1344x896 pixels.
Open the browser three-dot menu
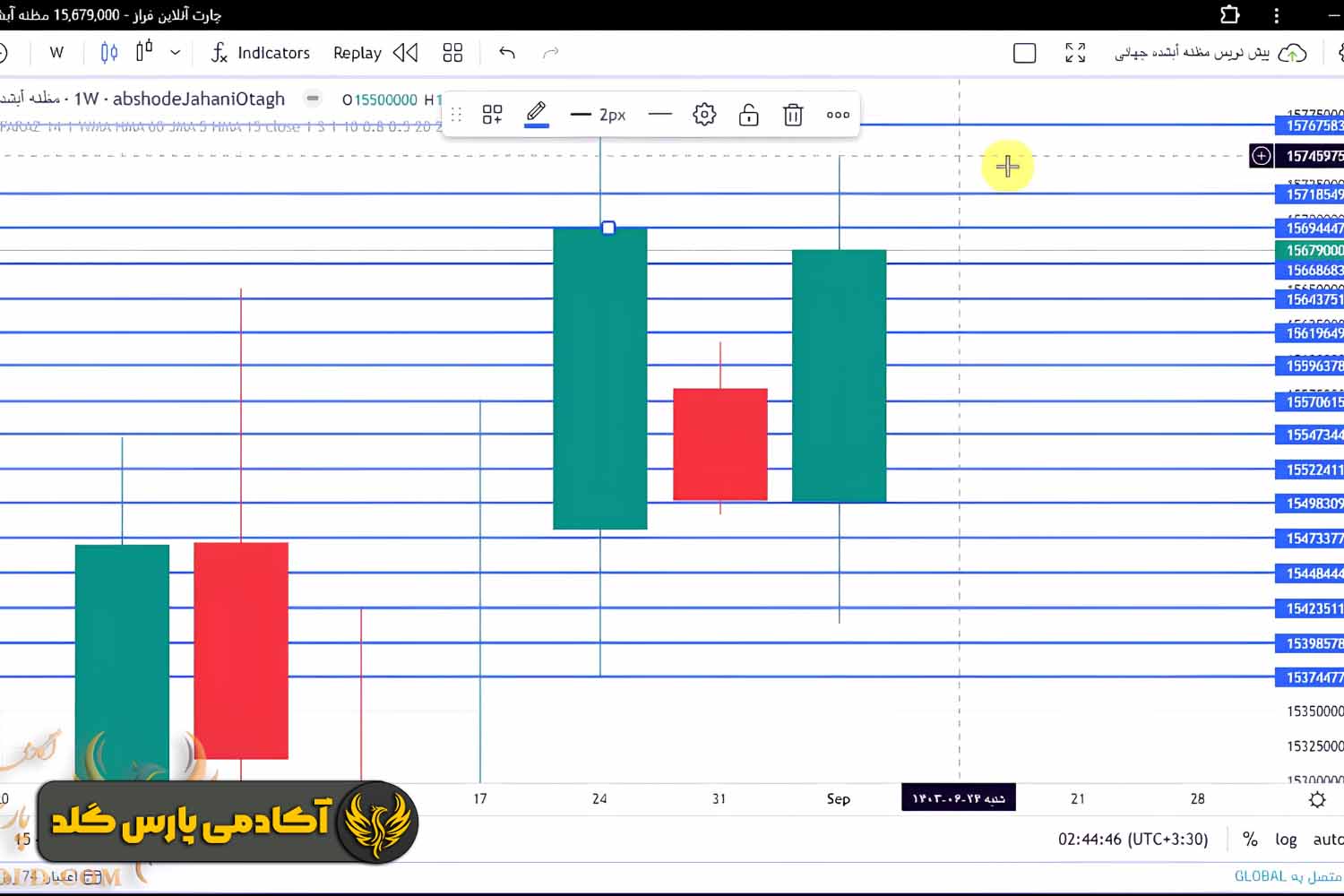[1277, 14]
